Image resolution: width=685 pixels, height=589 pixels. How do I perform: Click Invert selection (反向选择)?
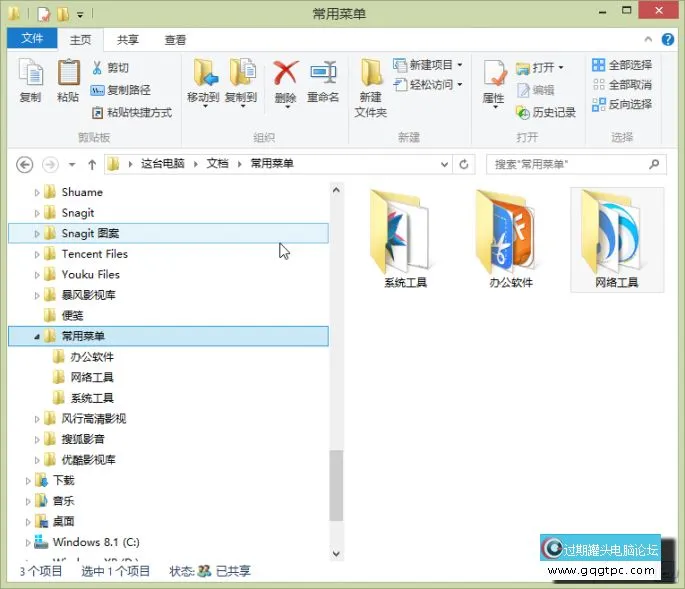point(622,104)
